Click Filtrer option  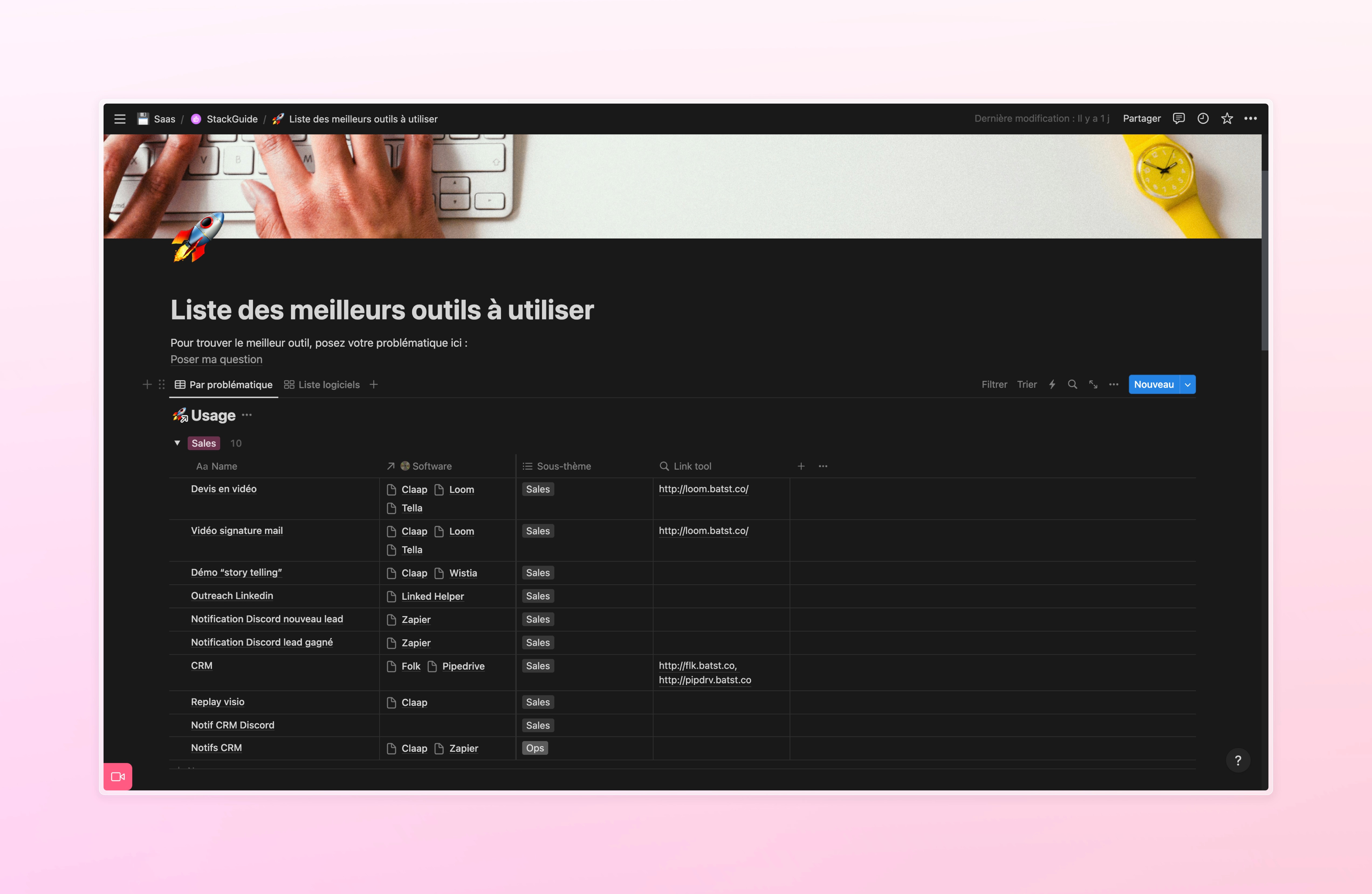coord(994,384)
